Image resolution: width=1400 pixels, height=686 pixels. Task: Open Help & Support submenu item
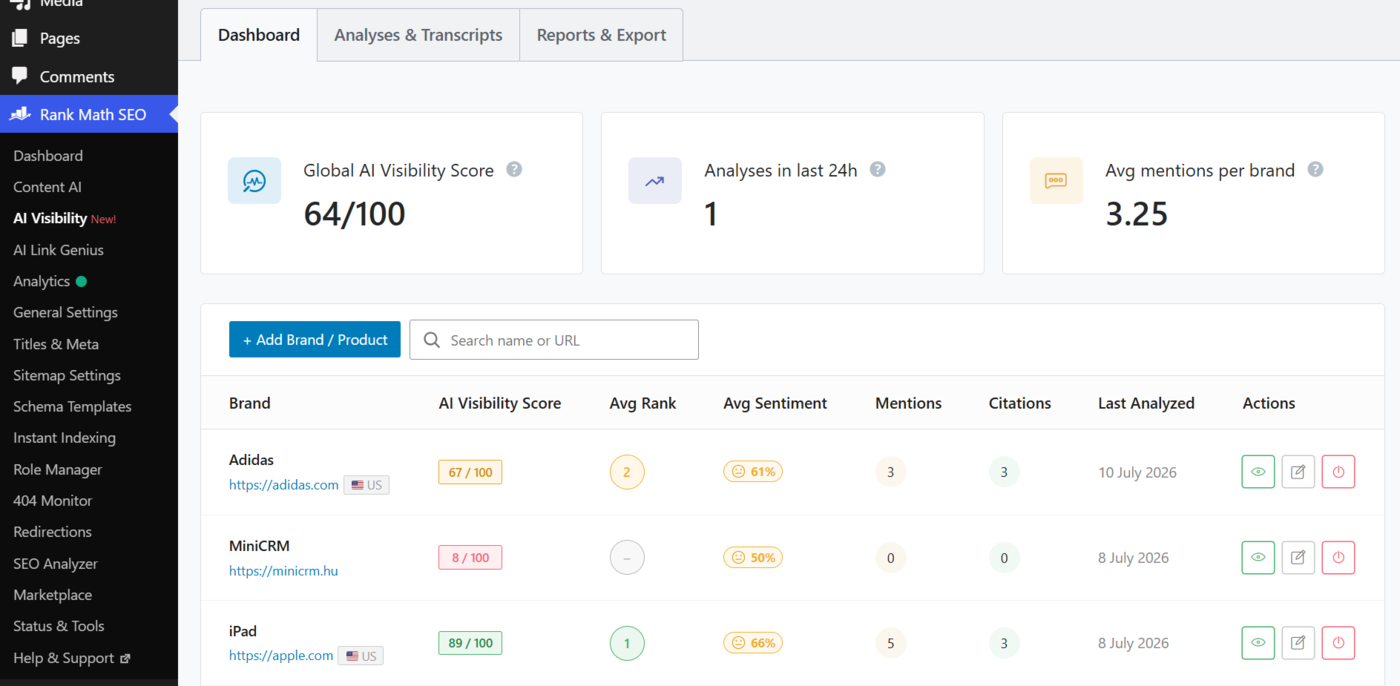63,658
